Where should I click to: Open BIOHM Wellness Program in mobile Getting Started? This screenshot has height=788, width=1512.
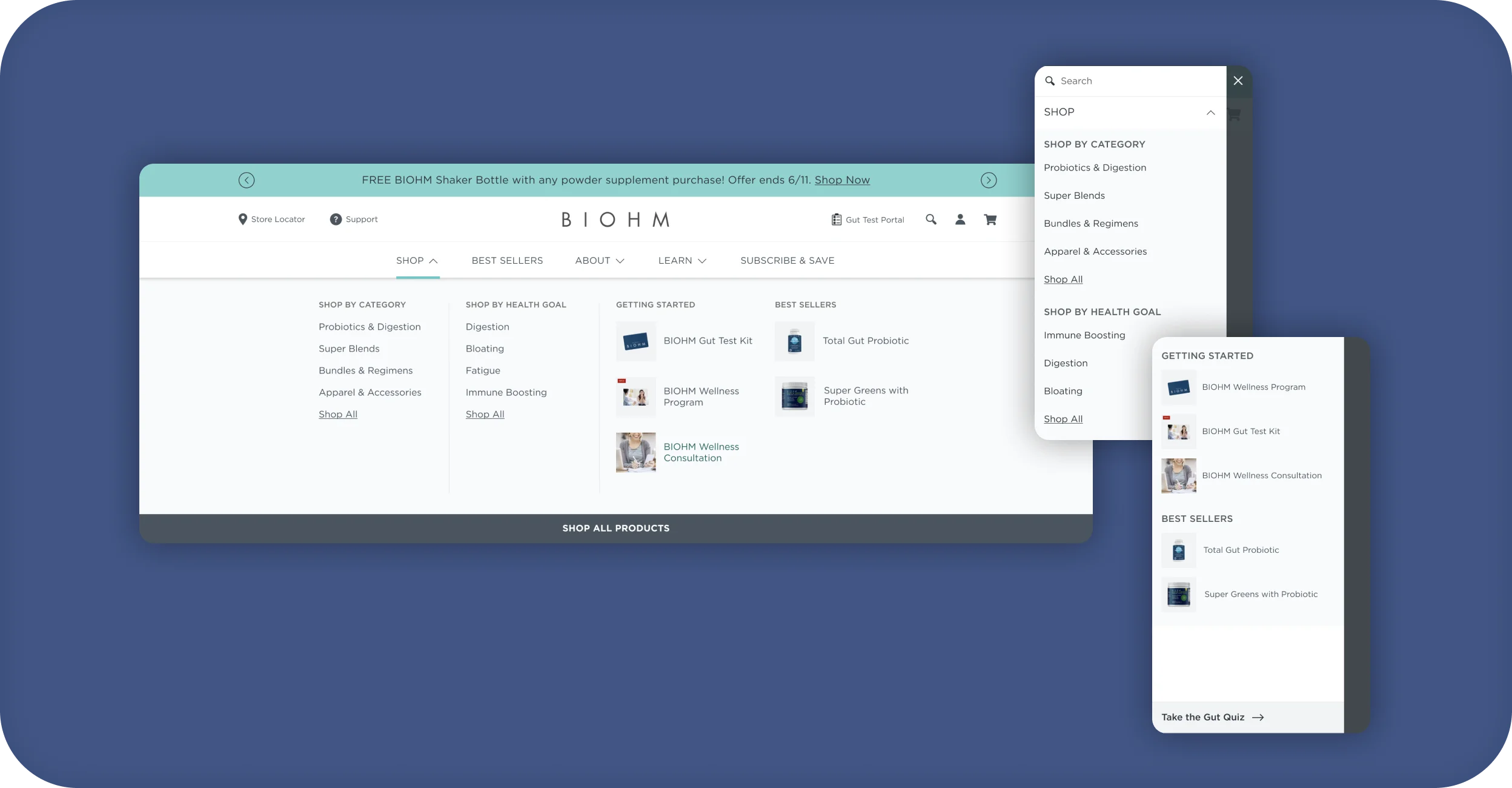(x=1253, y=387)
